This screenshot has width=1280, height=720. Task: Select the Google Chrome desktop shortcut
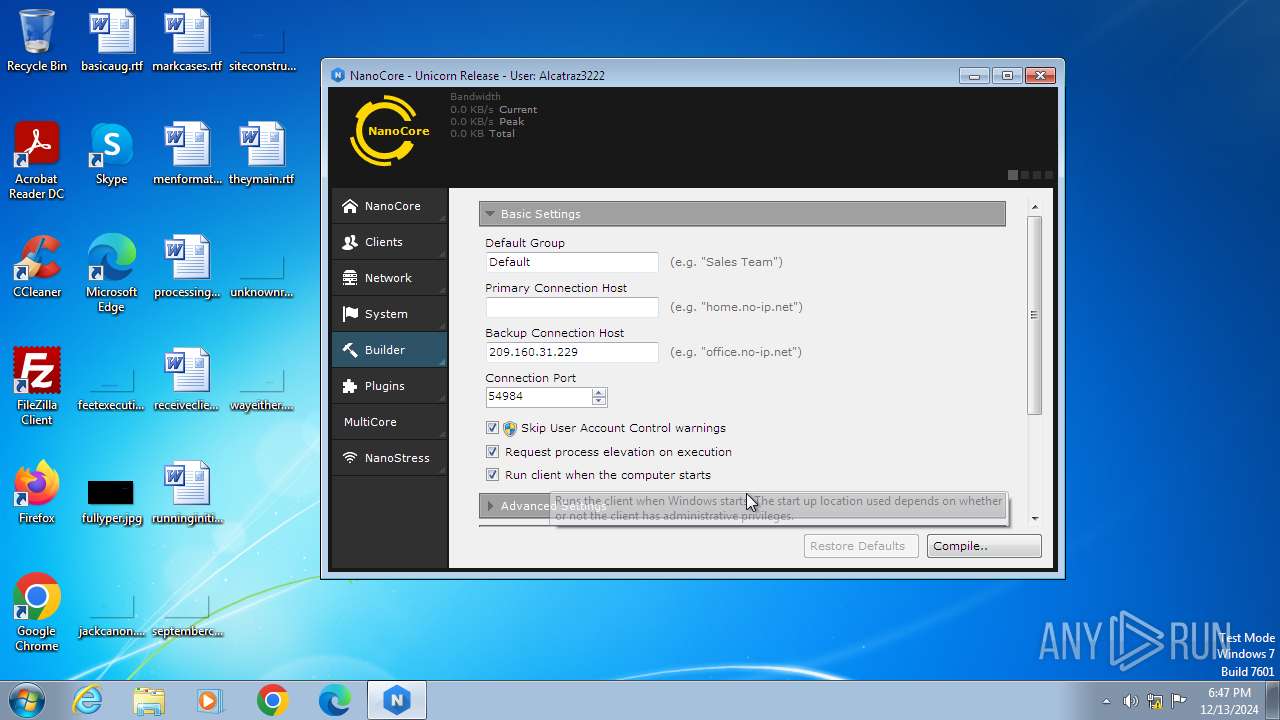[37, 613]
